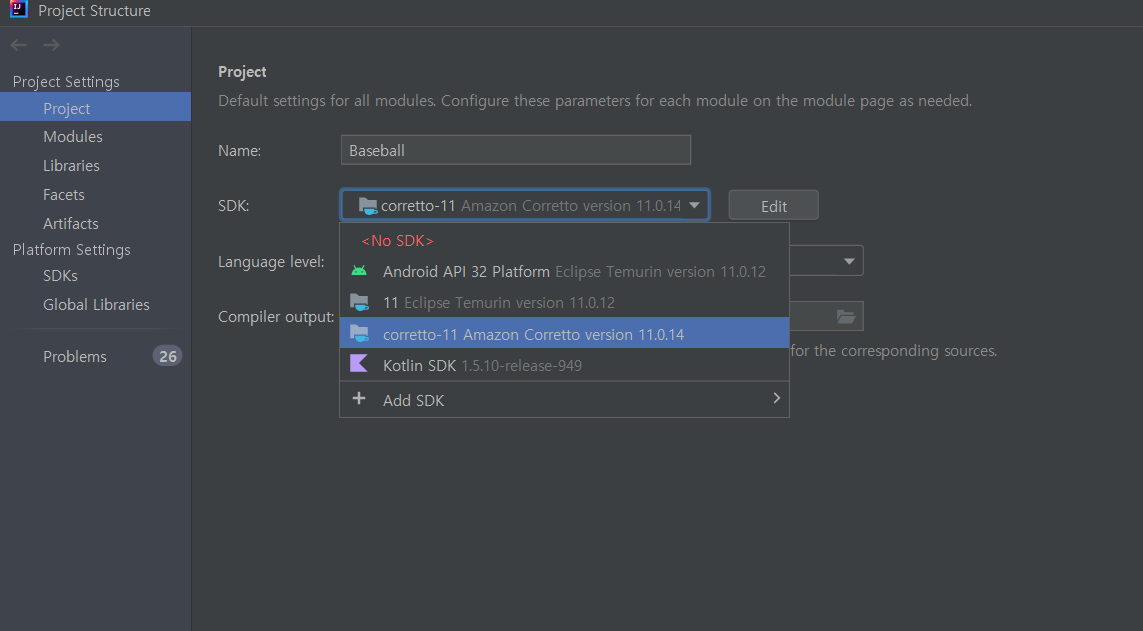The height and width of the screenshot is (631, 1143).
Task: Collapse the SDK dropdown with its arrow
Action: (x=694, y=205)
